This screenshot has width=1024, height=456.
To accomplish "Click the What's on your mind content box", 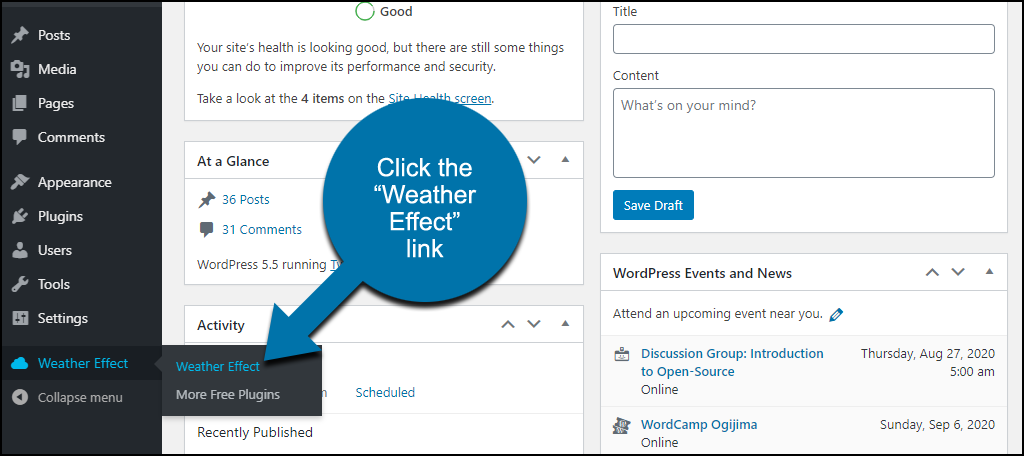I will click(803, 133).
